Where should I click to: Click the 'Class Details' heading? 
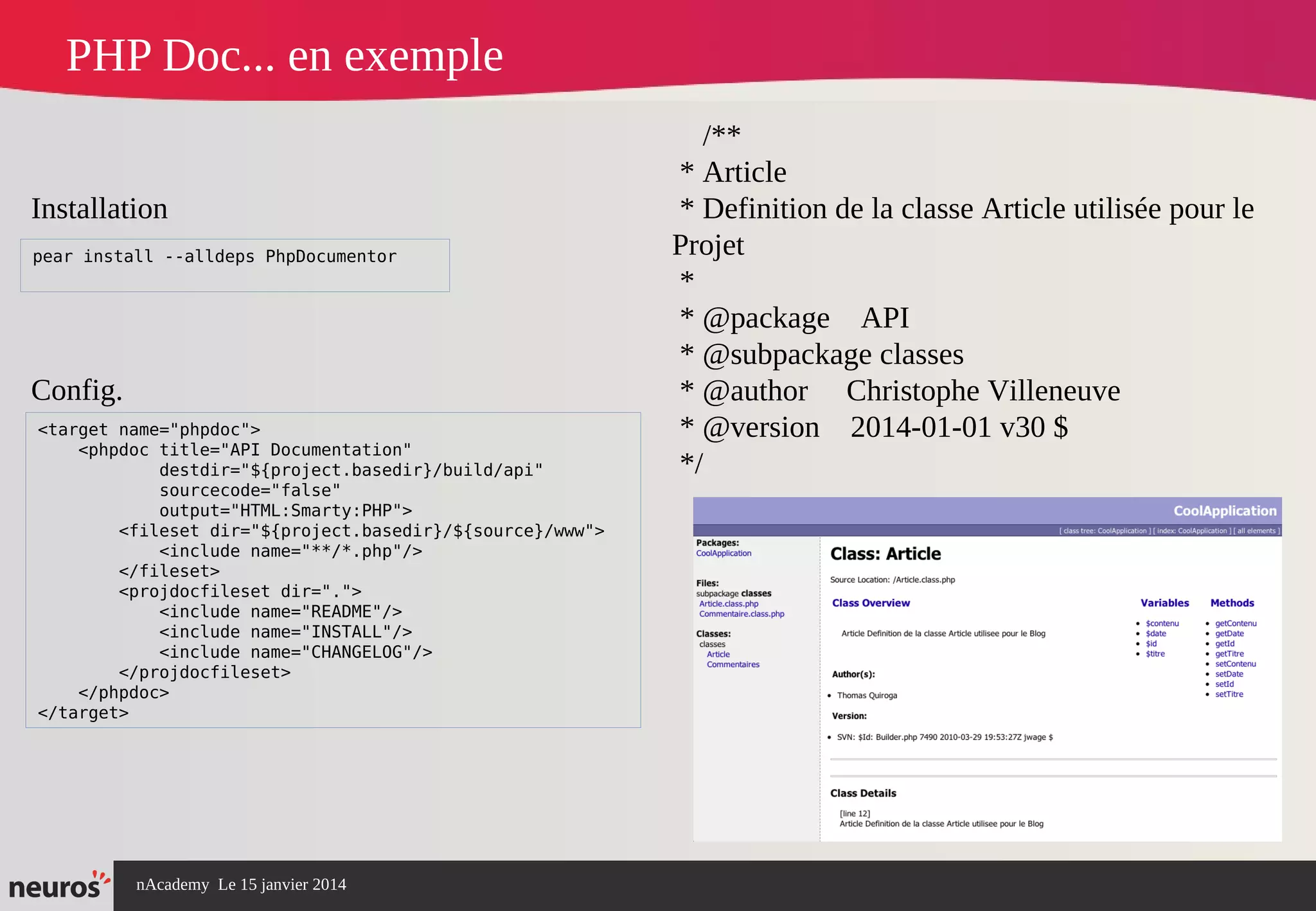coord(863,793)
